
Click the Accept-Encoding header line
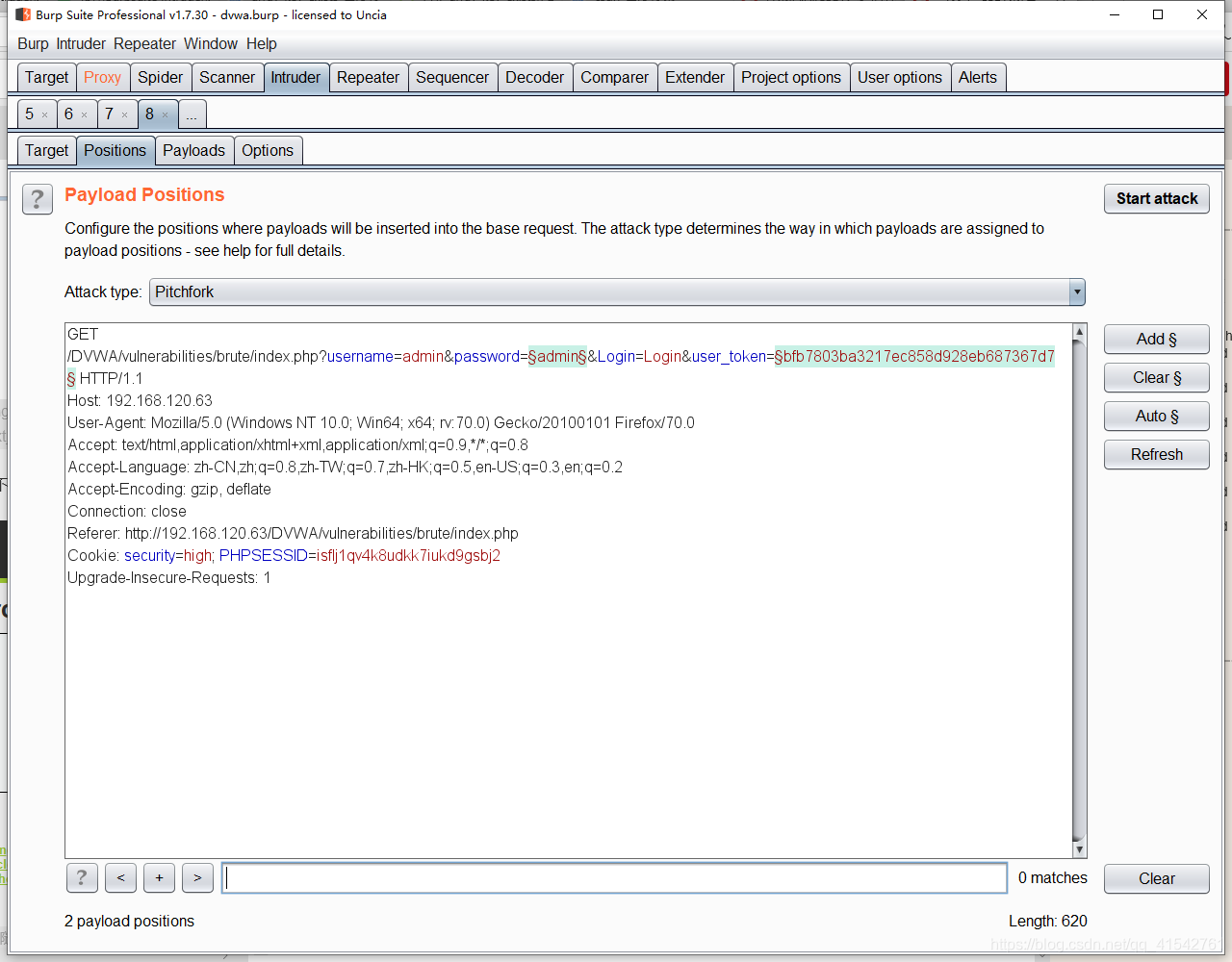pyautogui.click(x=169, y=489)
